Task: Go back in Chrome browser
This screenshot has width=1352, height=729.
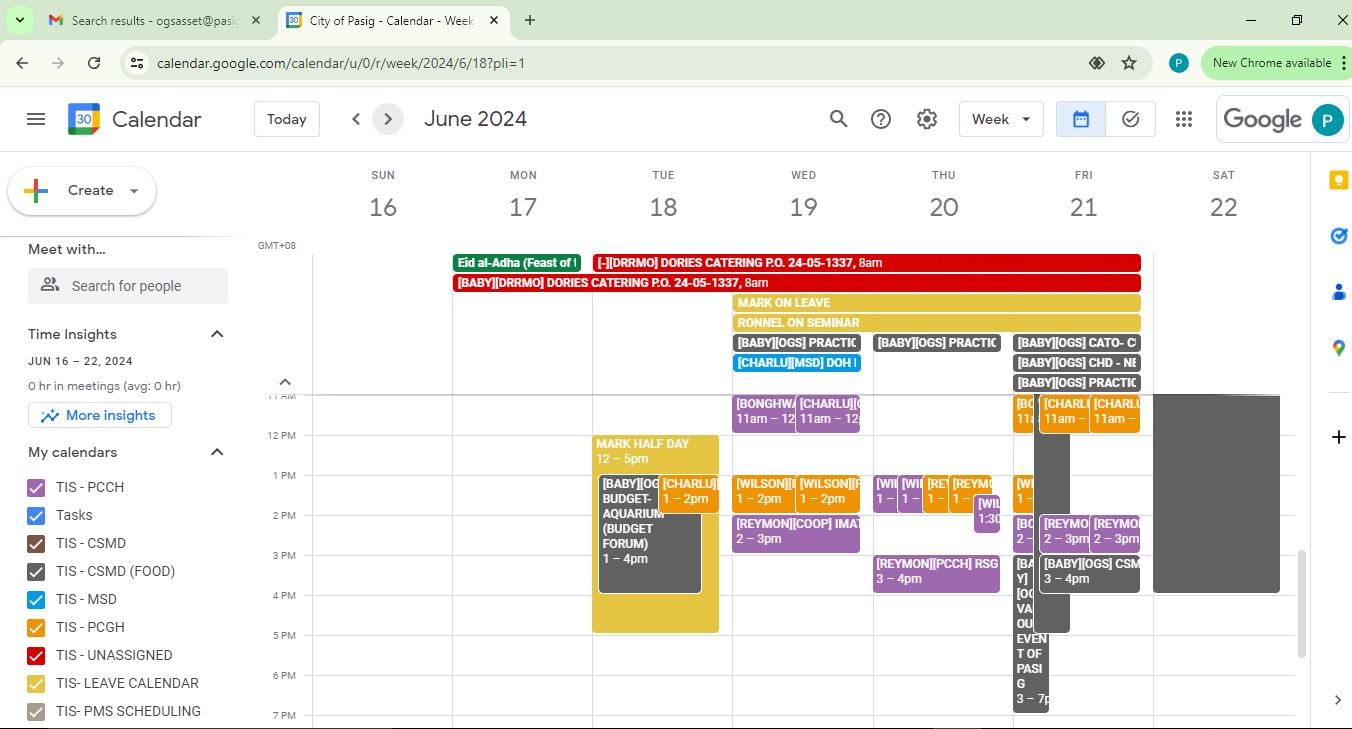Action: point(22,63)
